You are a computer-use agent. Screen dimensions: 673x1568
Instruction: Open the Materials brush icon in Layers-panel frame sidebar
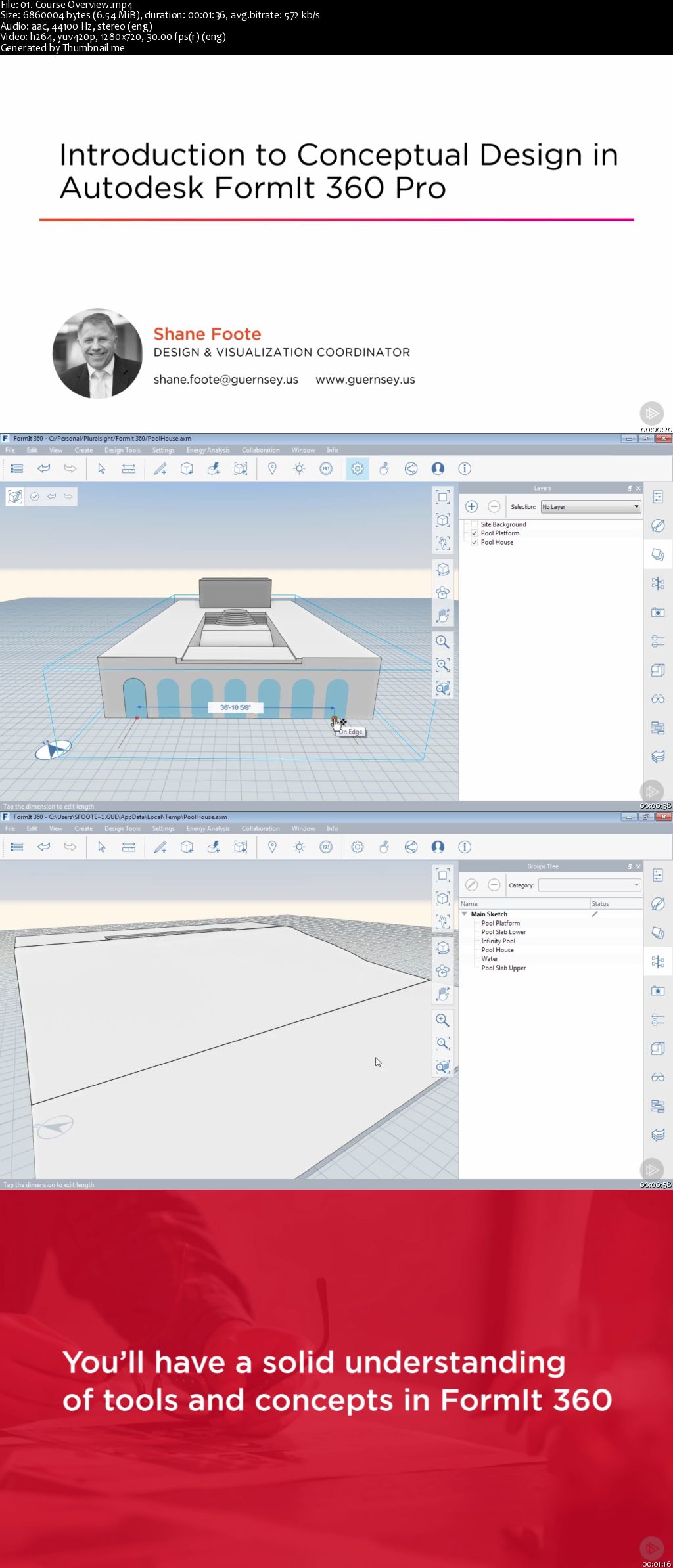coord(658,526)
